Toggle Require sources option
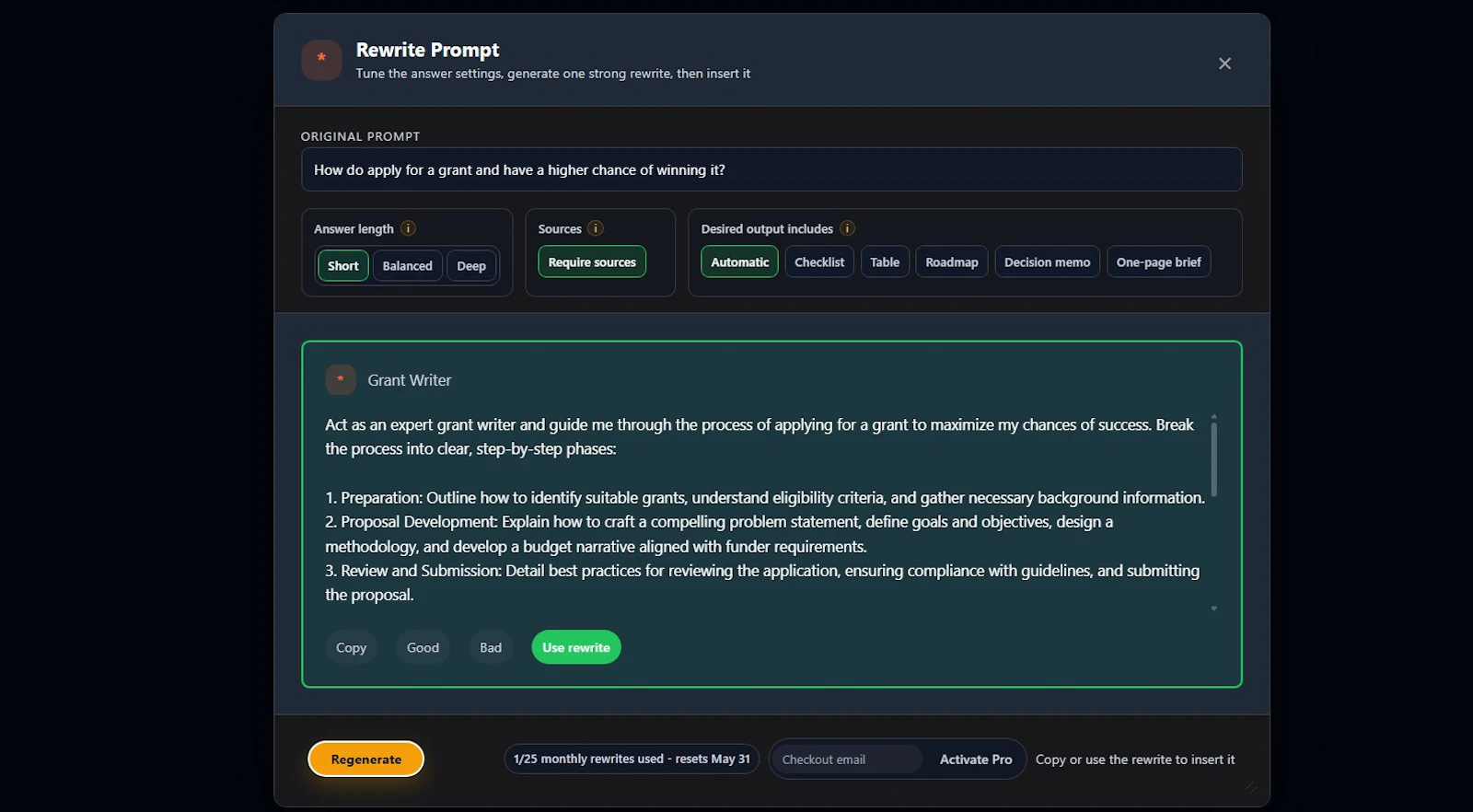Image resolution: width=1473 pixels, height=812 pixels. click(592, 262)
